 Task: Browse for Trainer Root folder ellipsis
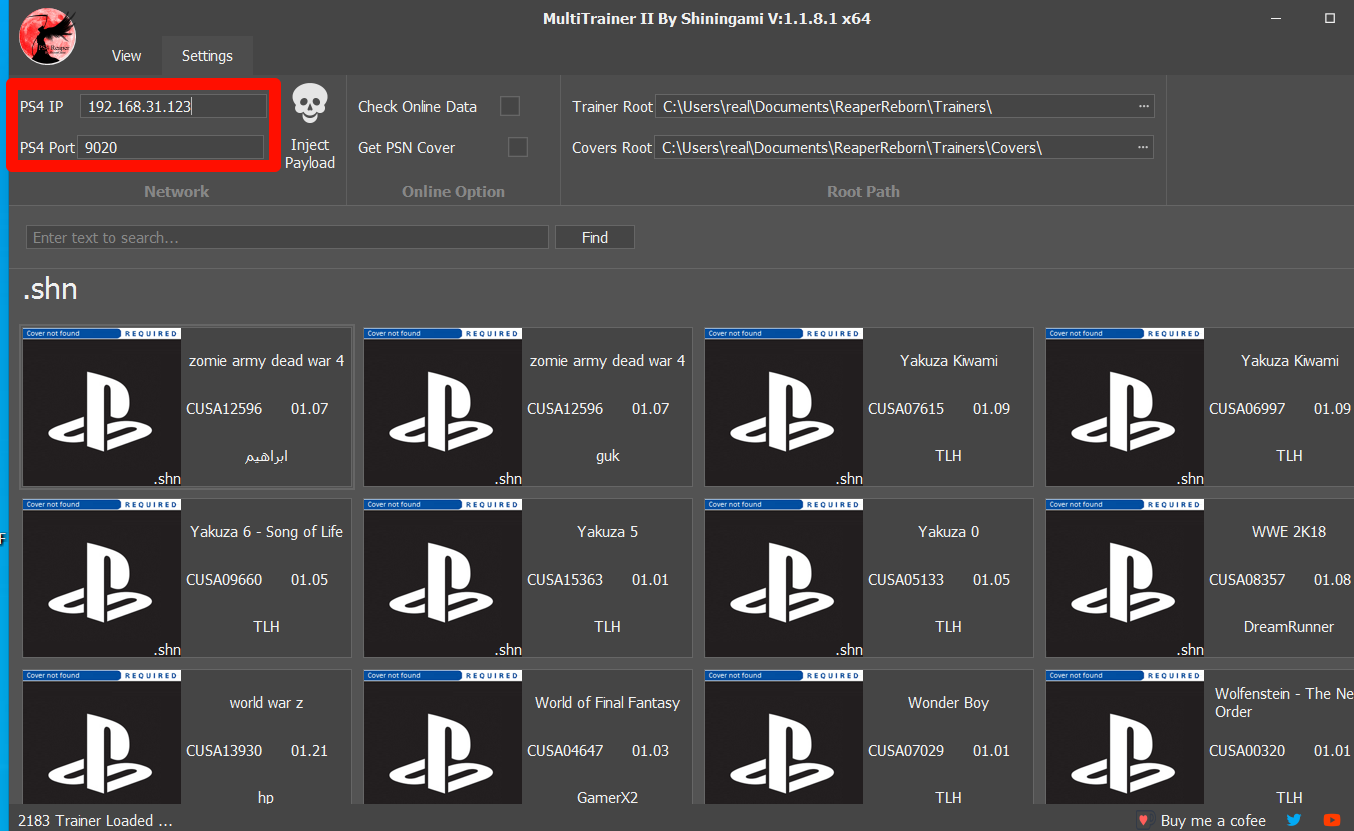point(1143,106)
